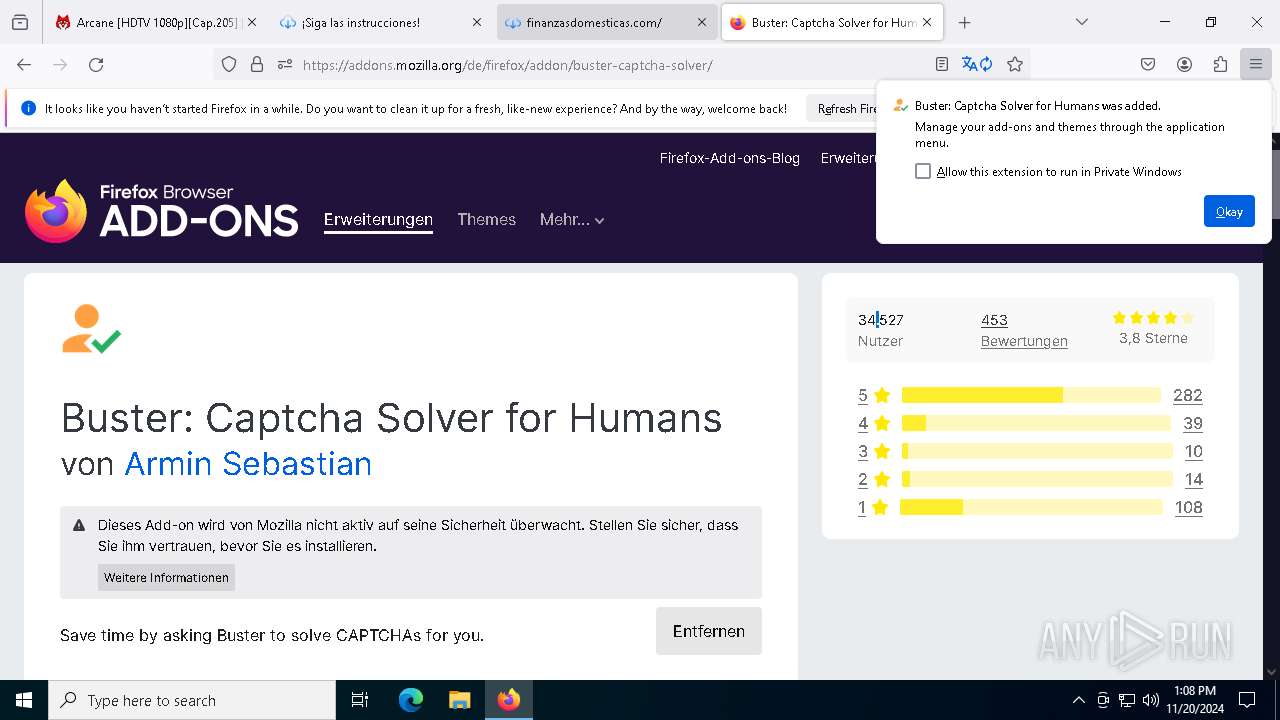Click Okay in extension added popup
This screenshot has width=1280, height=720.
point(1229,211)
